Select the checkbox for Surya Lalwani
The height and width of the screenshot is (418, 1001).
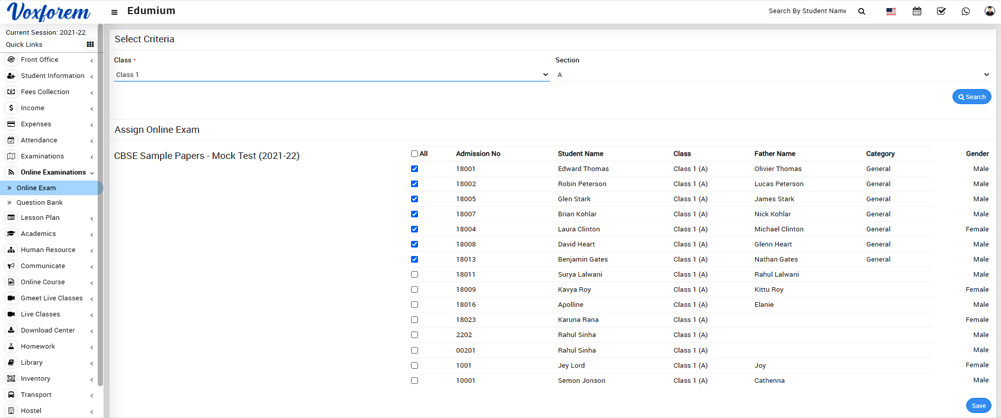point(414,275)
